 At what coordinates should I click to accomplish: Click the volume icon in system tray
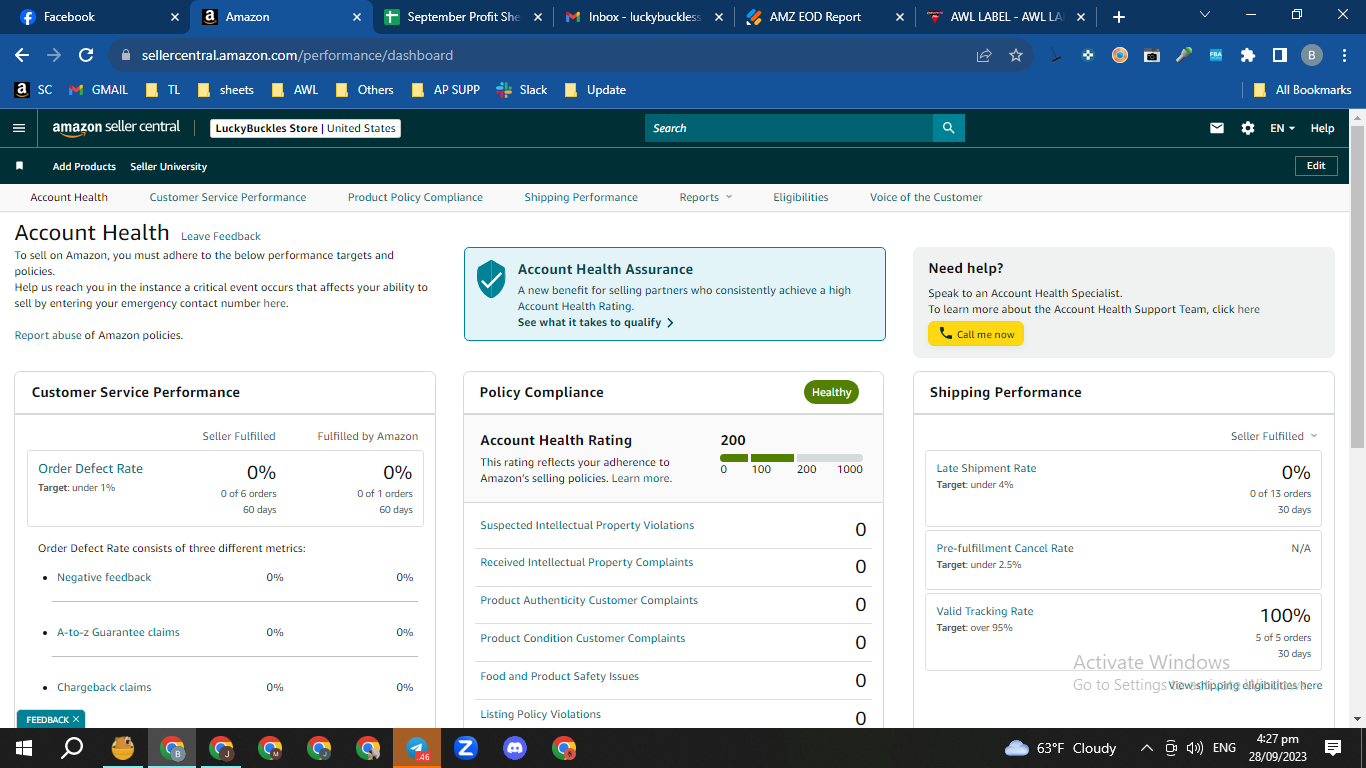click(1194, 748)
